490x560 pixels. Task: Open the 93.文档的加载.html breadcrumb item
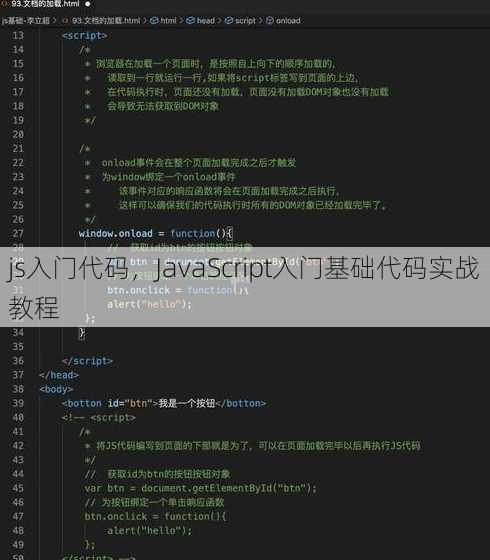click(106, 21)
